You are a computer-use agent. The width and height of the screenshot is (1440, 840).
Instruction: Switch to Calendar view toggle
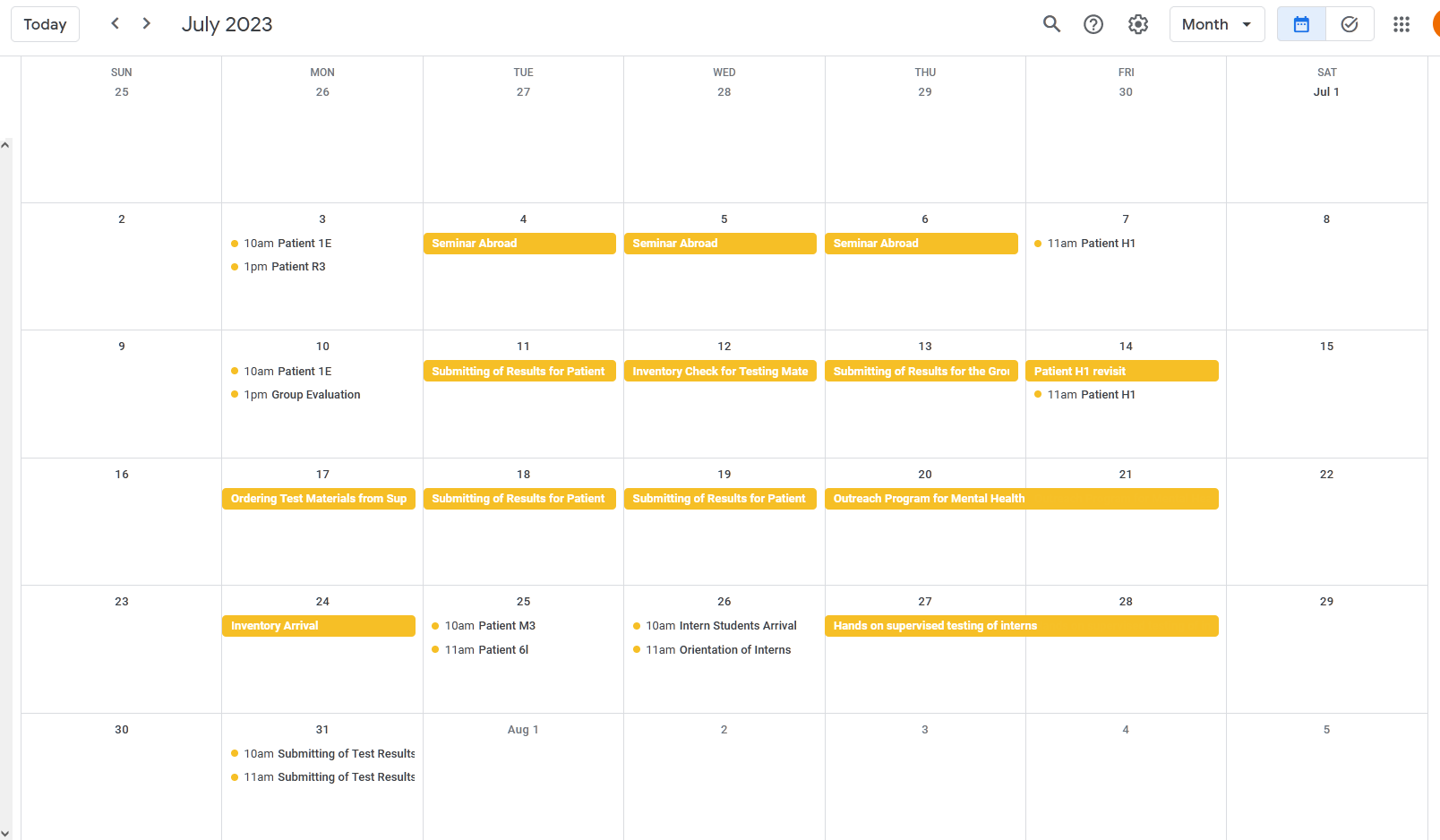coord(1301,24)
